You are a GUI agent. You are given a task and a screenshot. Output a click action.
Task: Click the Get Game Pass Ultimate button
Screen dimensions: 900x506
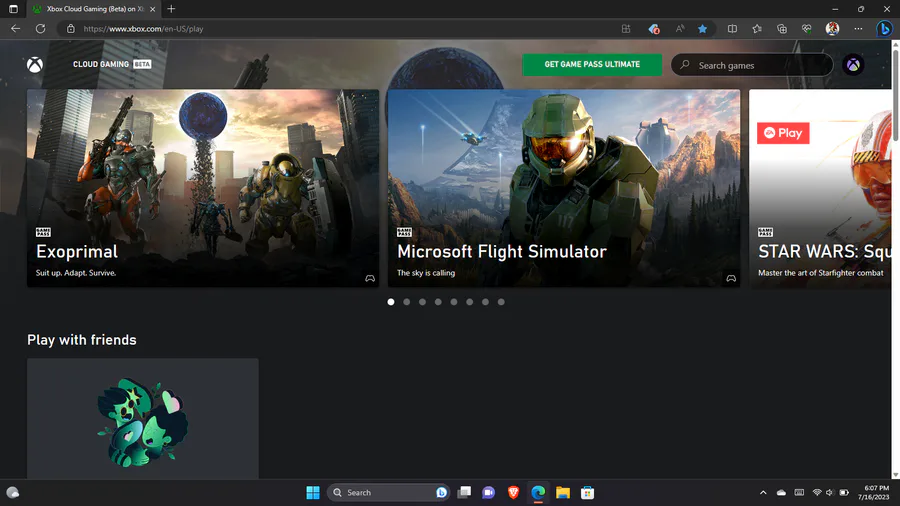pos(592,64)
